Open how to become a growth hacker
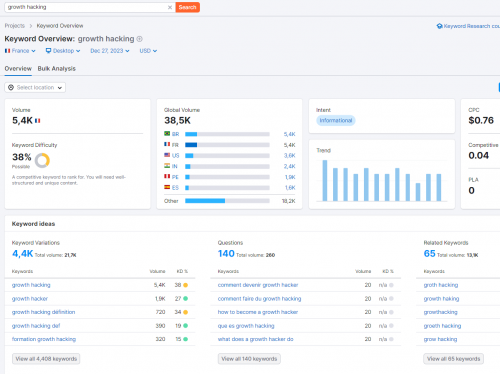Image resolution: width=500 pixels, height=374 pixels. [258, 312]
